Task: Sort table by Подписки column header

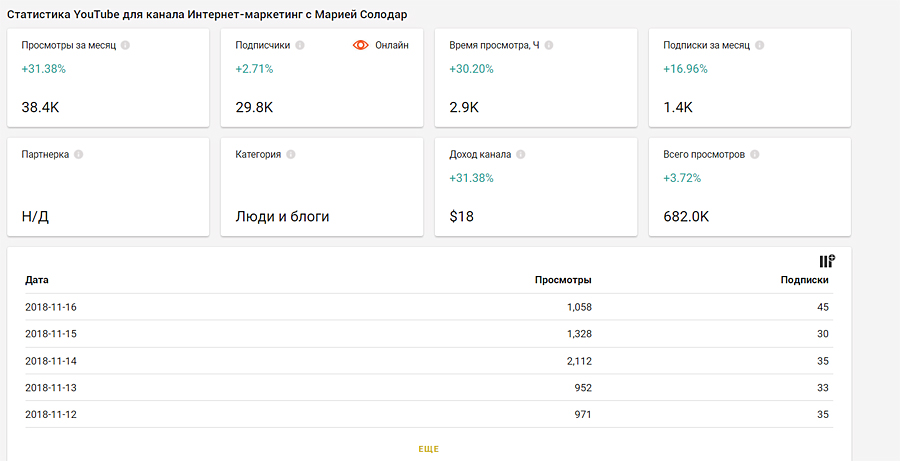Action: (804, 280)
